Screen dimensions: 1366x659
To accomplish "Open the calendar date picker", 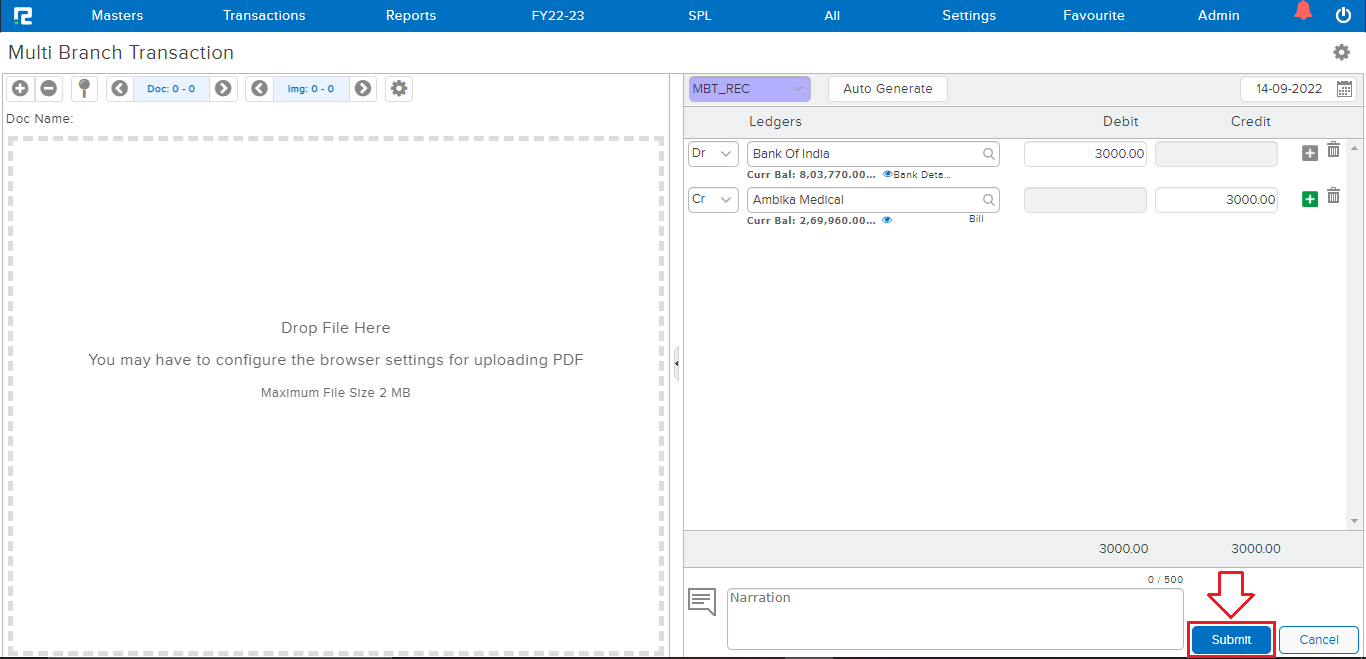I will pos(1344,89).
